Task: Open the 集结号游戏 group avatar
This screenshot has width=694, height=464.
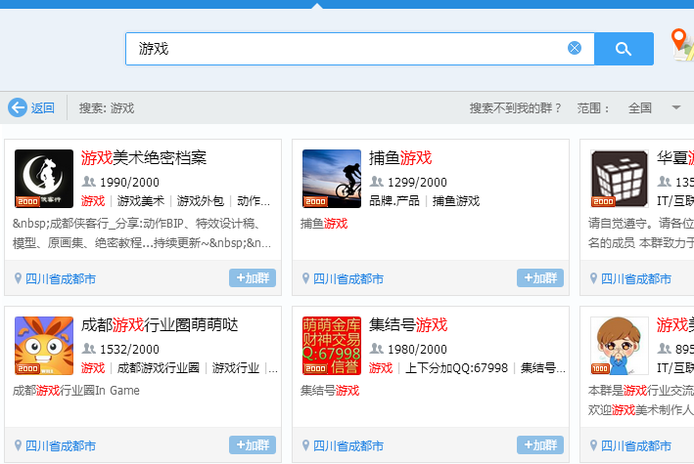Action: pyautogui.click(x=331, y=346)
